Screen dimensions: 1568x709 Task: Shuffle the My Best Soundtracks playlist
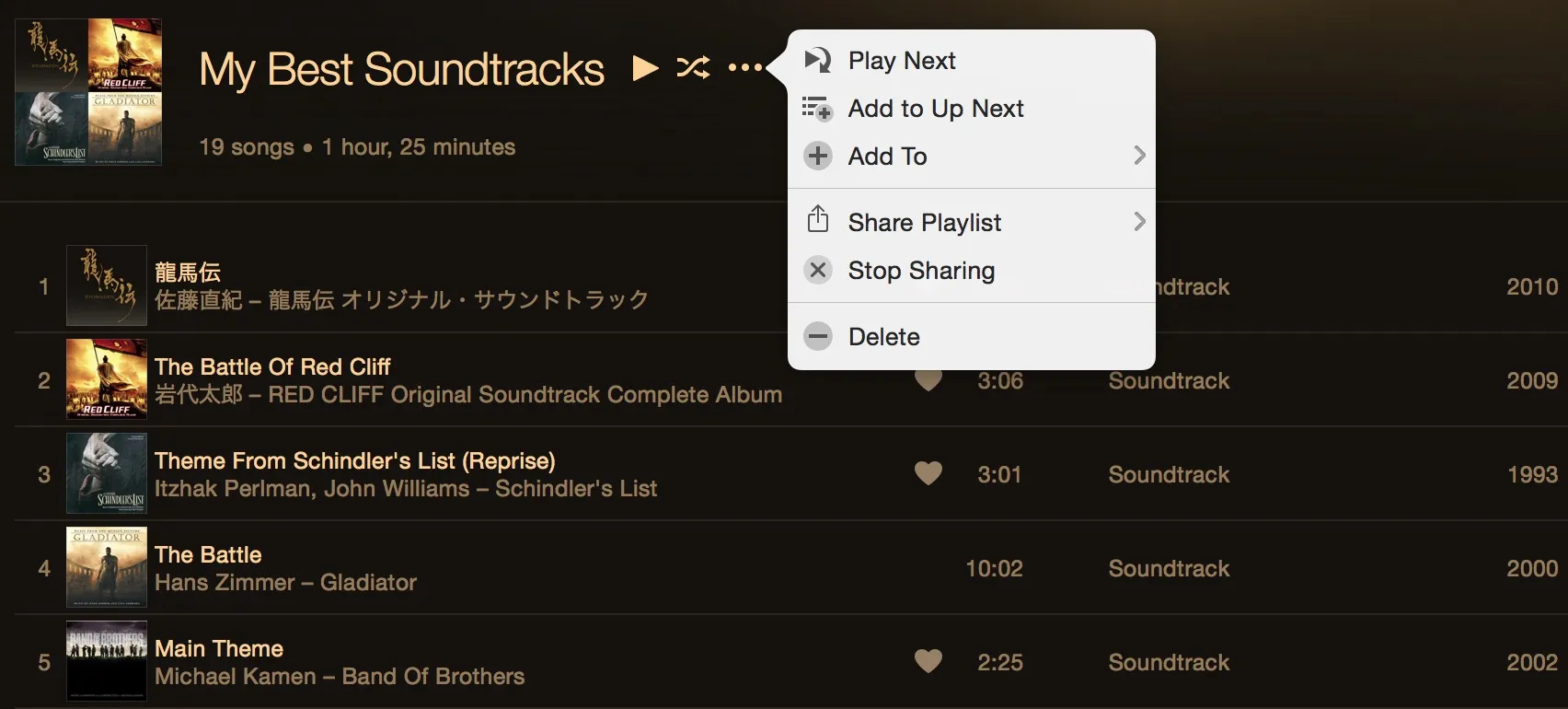pos(693,67)
